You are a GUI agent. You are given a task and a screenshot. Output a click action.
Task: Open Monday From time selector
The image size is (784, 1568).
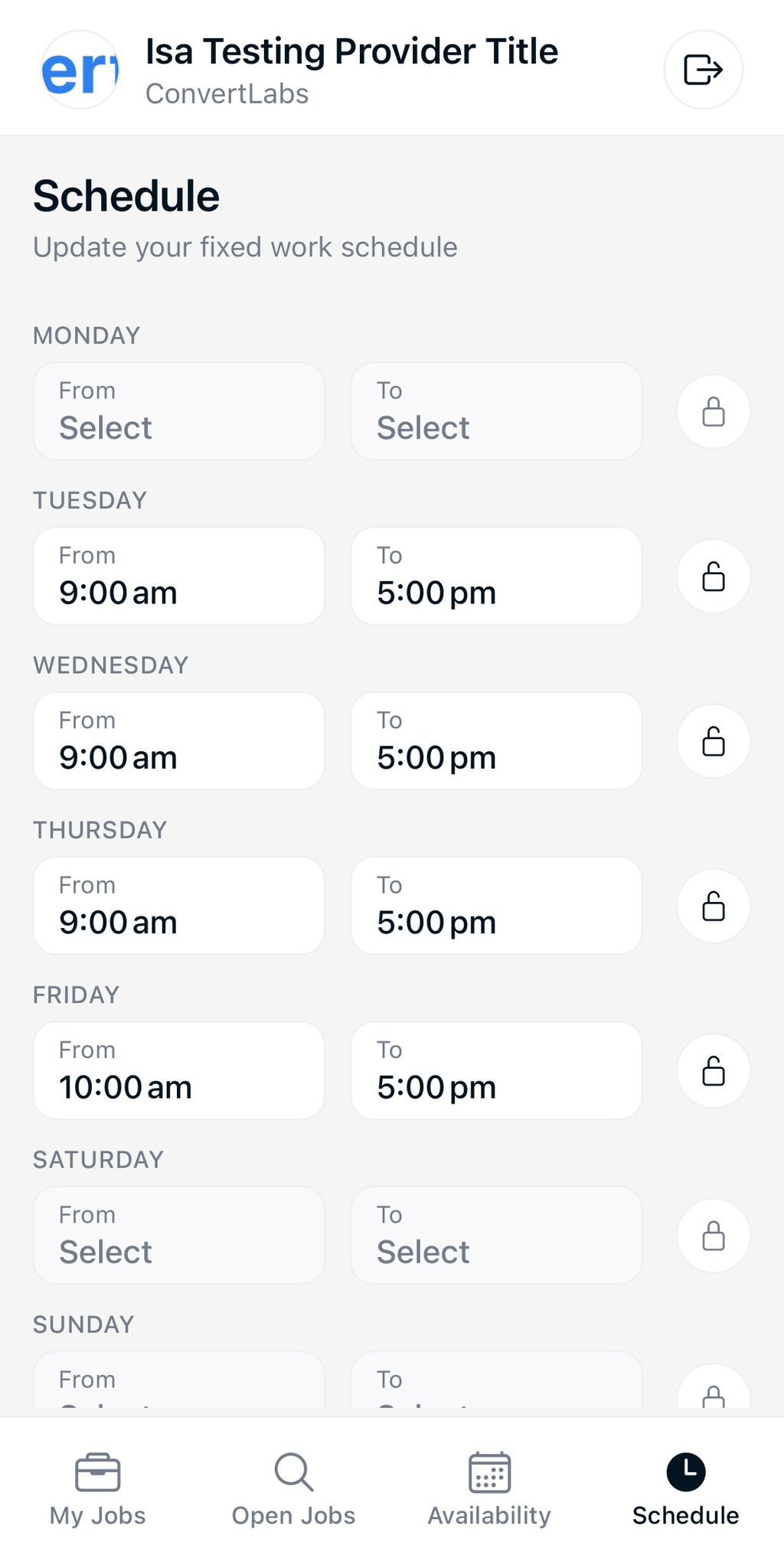pyautogui.click(x=178, y=412)
